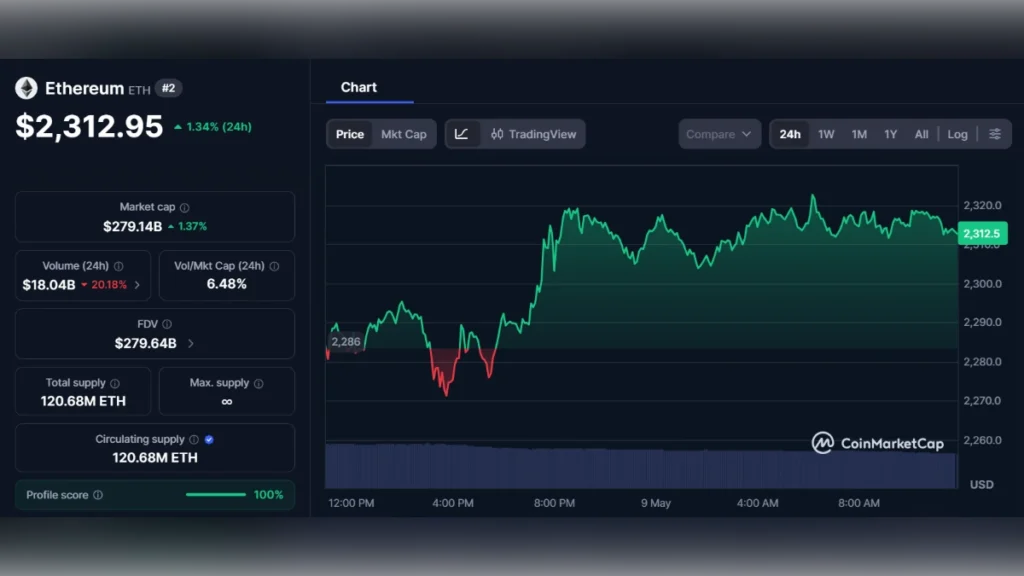This screenshot has height=576, width=1024.
Task: Click the 1.34% (24h) change text
Action: click(x=219, y=127)
